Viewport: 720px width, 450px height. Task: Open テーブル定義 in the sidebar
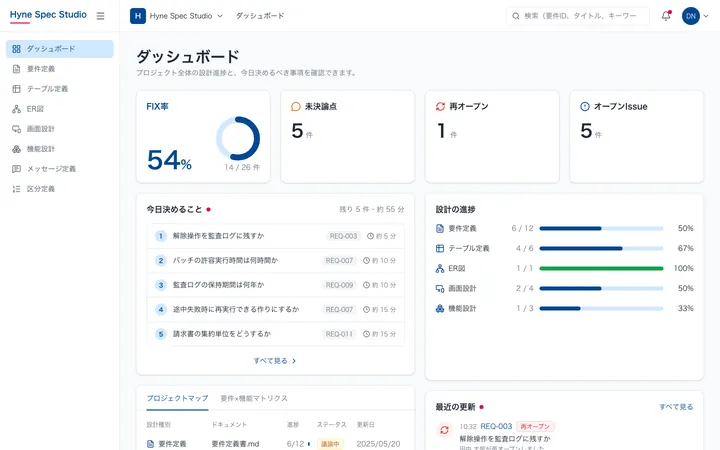60,89
